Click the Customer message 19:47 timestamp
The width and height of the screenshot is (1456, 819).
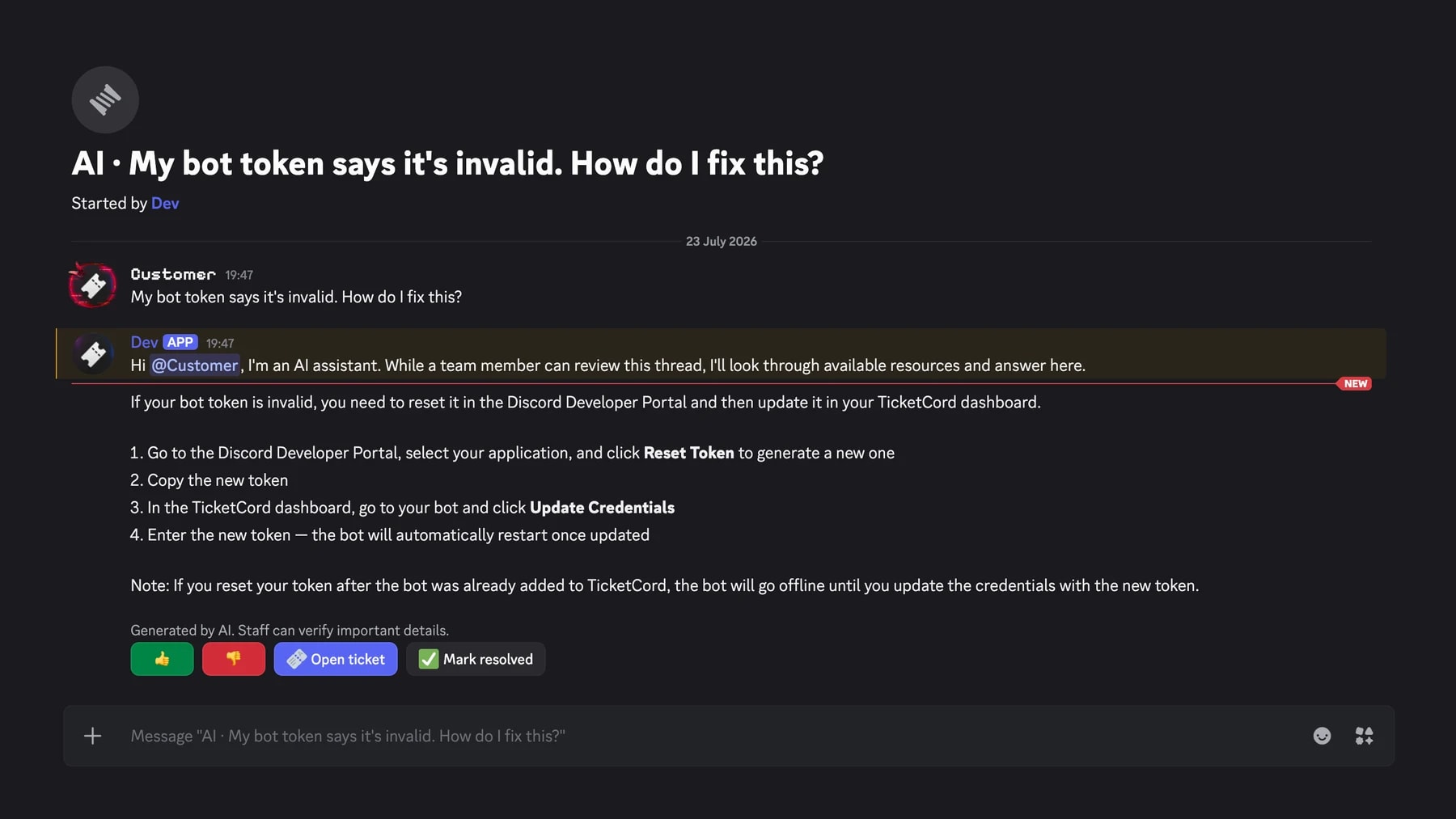[239, 275]
